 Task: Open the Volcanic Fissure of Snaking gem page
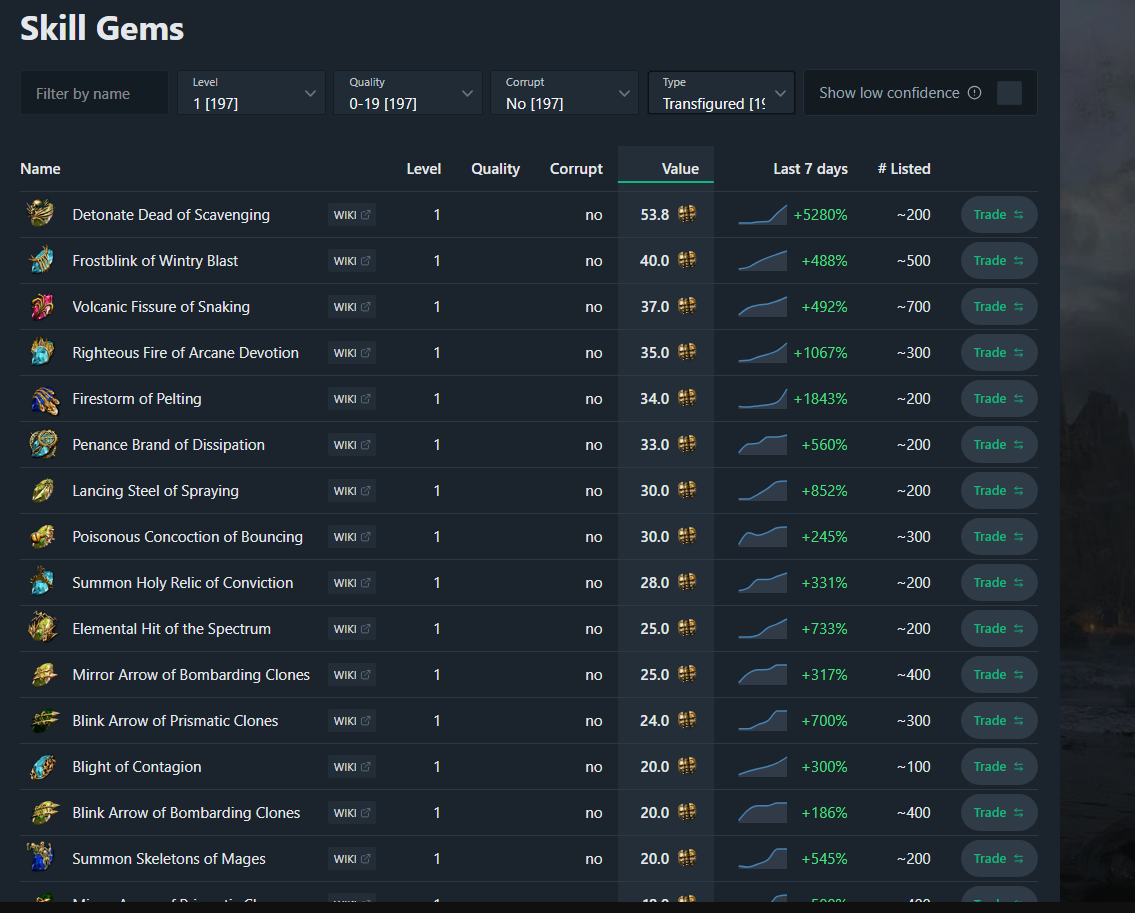pyautogui.click(x=161, y=306)
